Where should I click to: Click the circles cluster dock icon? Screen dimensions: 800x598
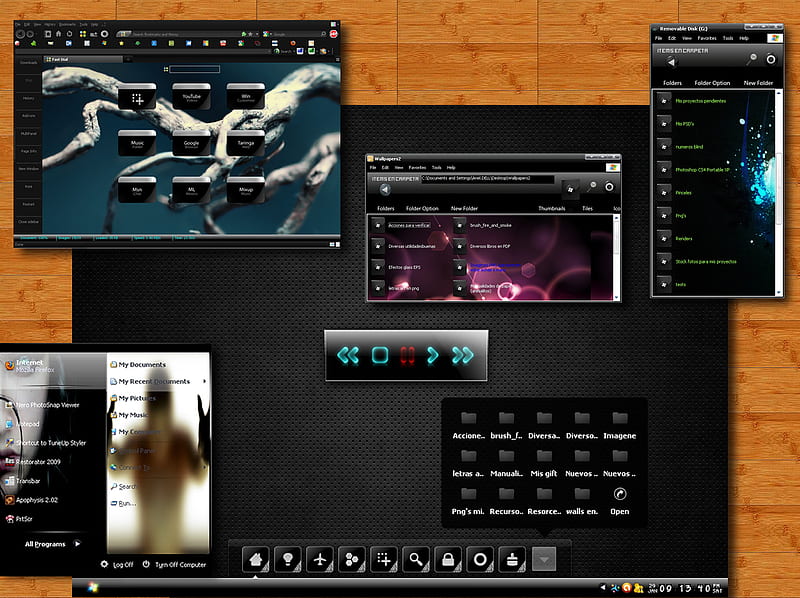(x=352, y=560)
